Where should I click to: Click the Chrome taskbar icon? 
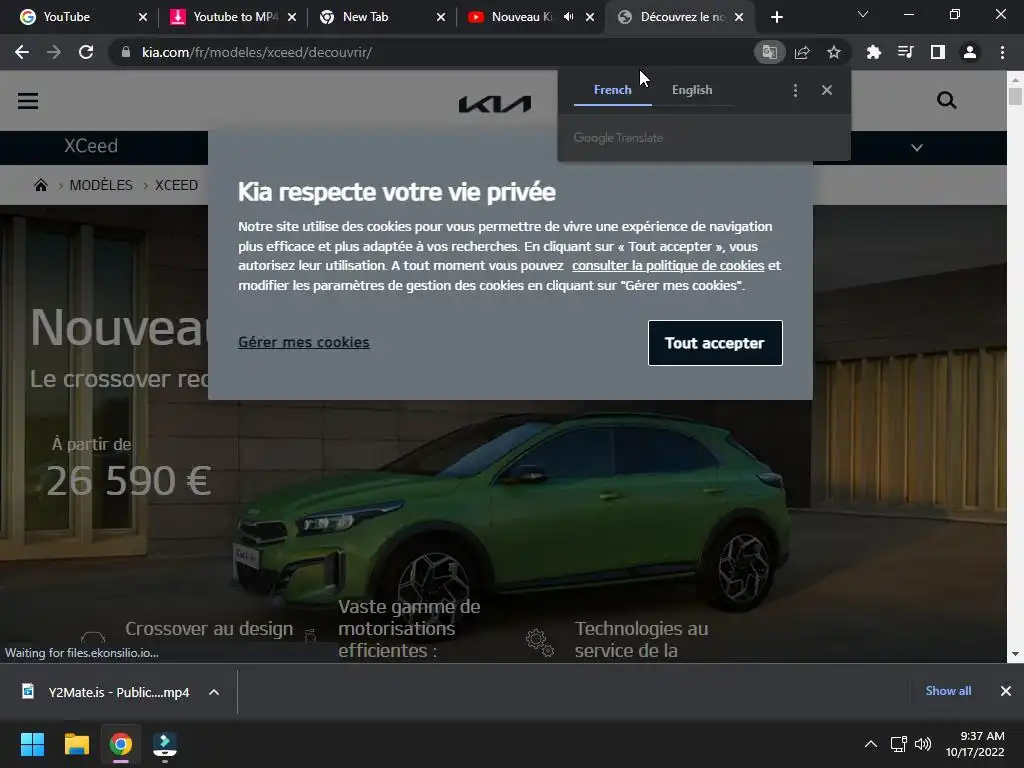click(x=120, y=744)
